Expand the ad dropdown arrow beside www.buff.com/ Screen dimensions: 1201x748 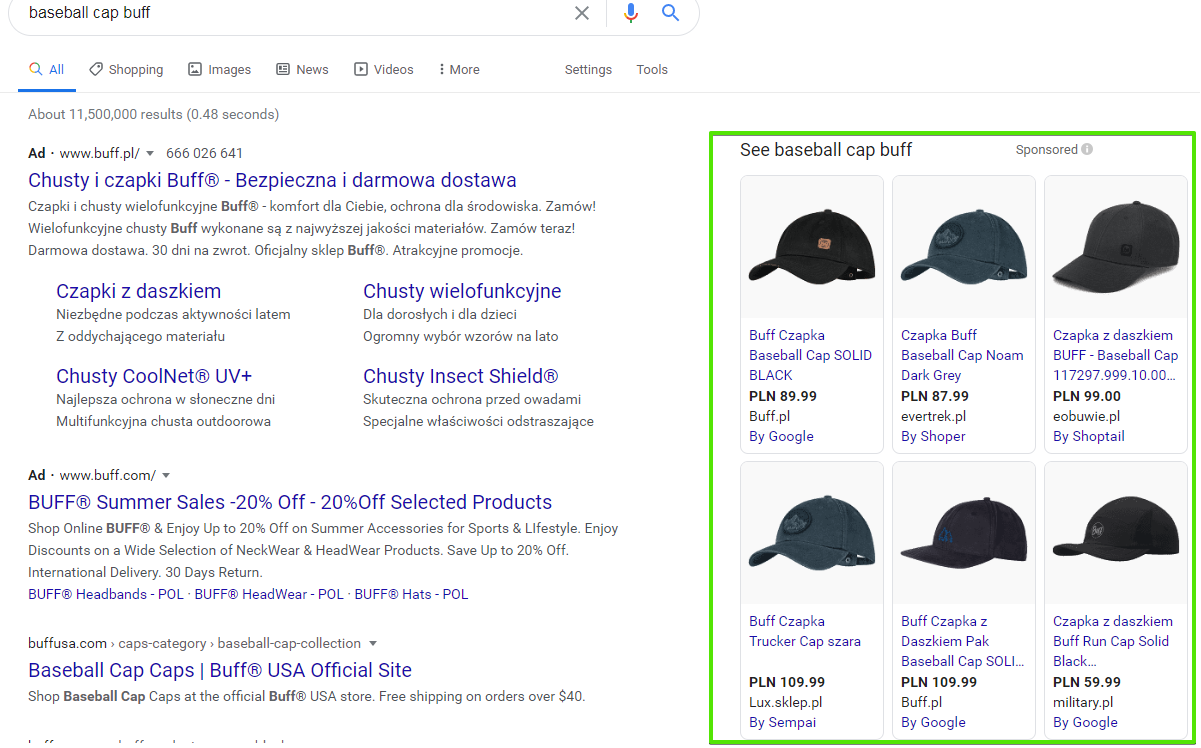click(x=166, y=476)
